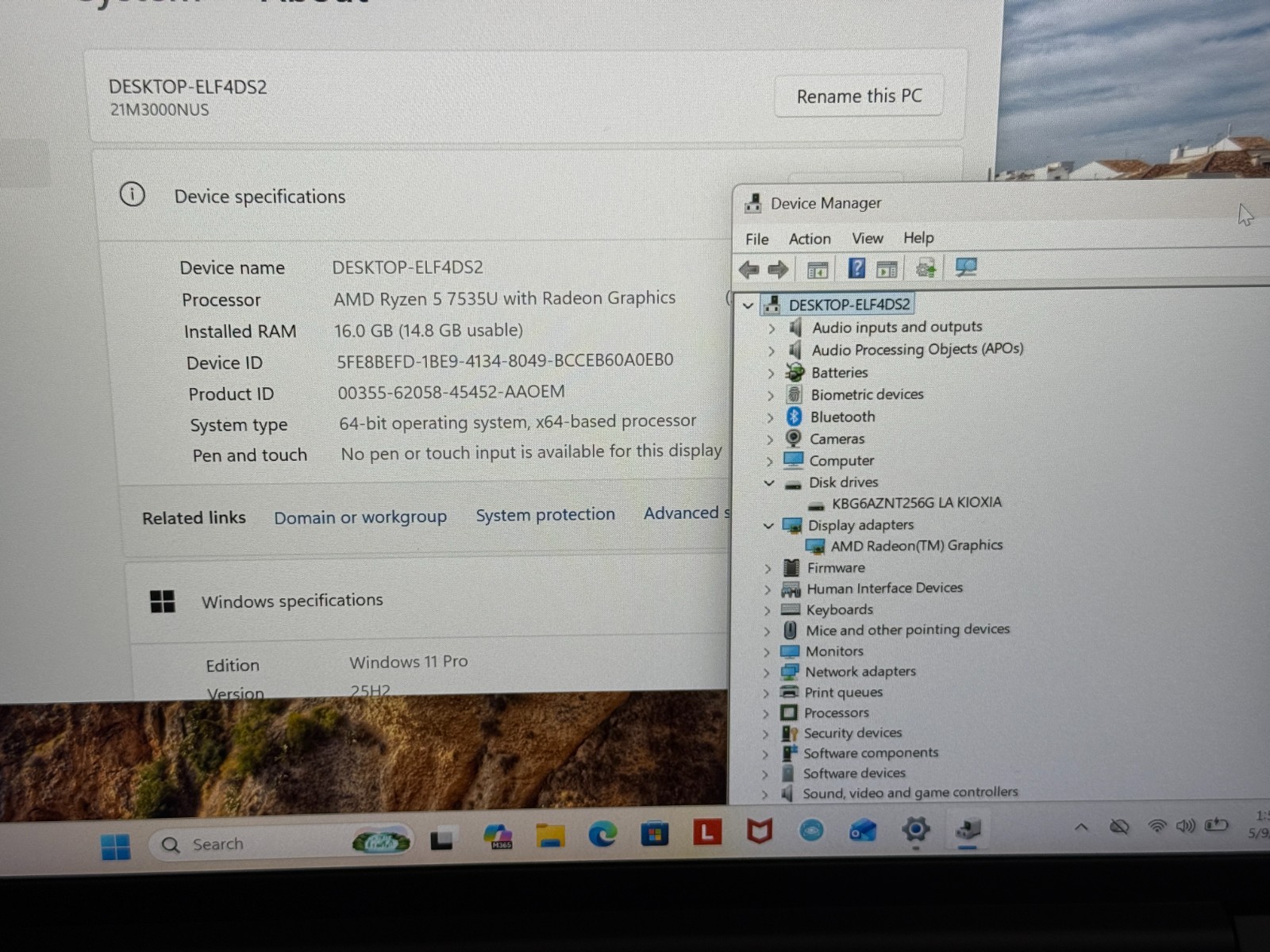Select the Cameras category
This screenshot has height=952, width=1270.
(x=837, y=439)
